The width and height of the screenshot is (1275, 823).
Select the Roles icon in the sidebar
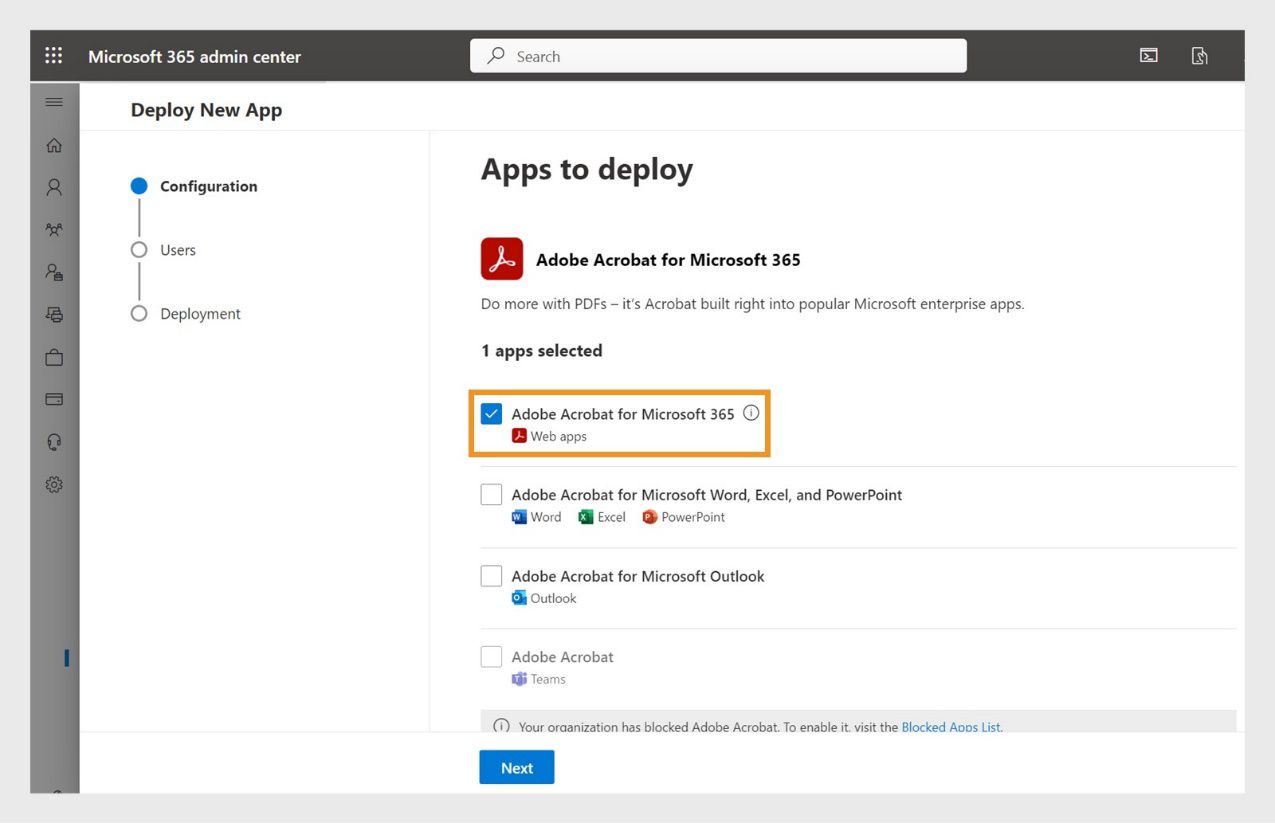coord(54,272)
